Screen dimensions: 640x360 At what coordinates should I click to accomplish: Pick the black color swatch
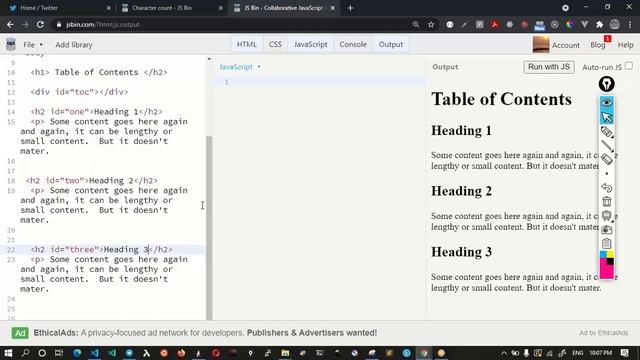pos(610,261)
